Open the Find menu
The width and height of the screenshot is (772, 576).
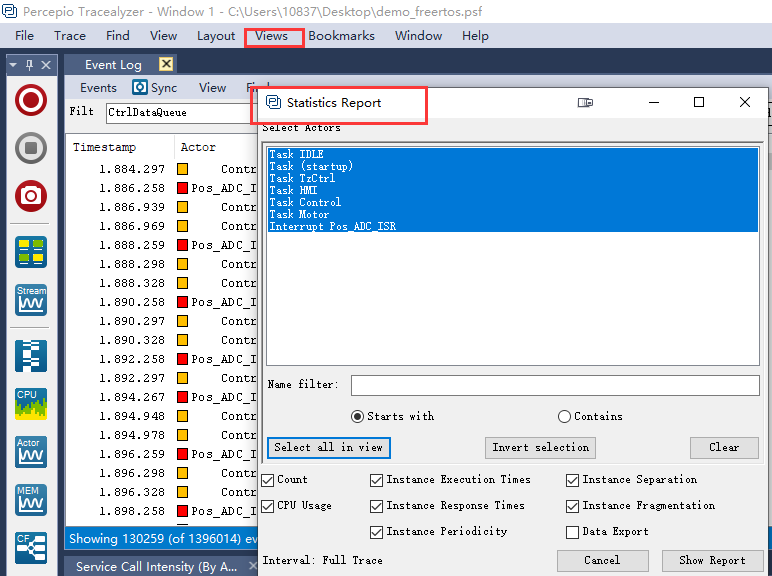pos(118,36)
